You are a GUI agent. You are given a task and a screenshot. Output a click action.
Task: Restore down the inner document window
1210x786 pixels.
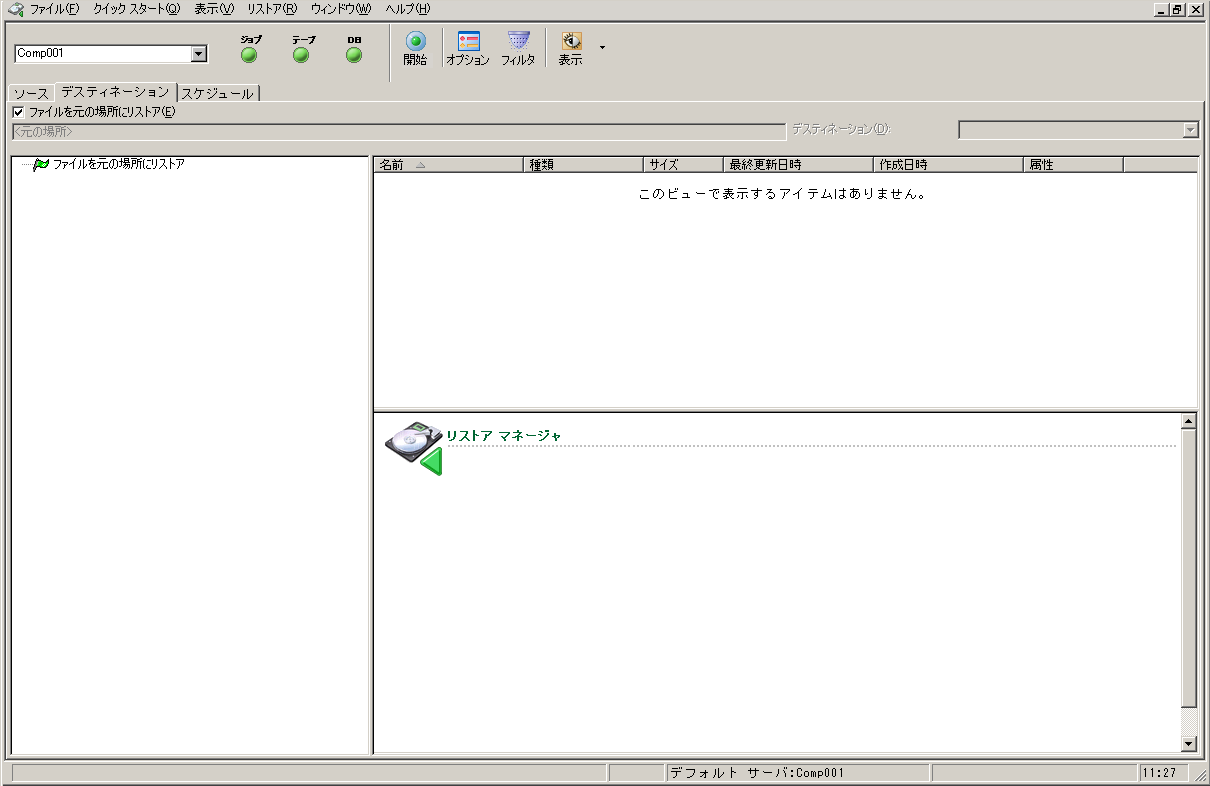(1177, 9)
